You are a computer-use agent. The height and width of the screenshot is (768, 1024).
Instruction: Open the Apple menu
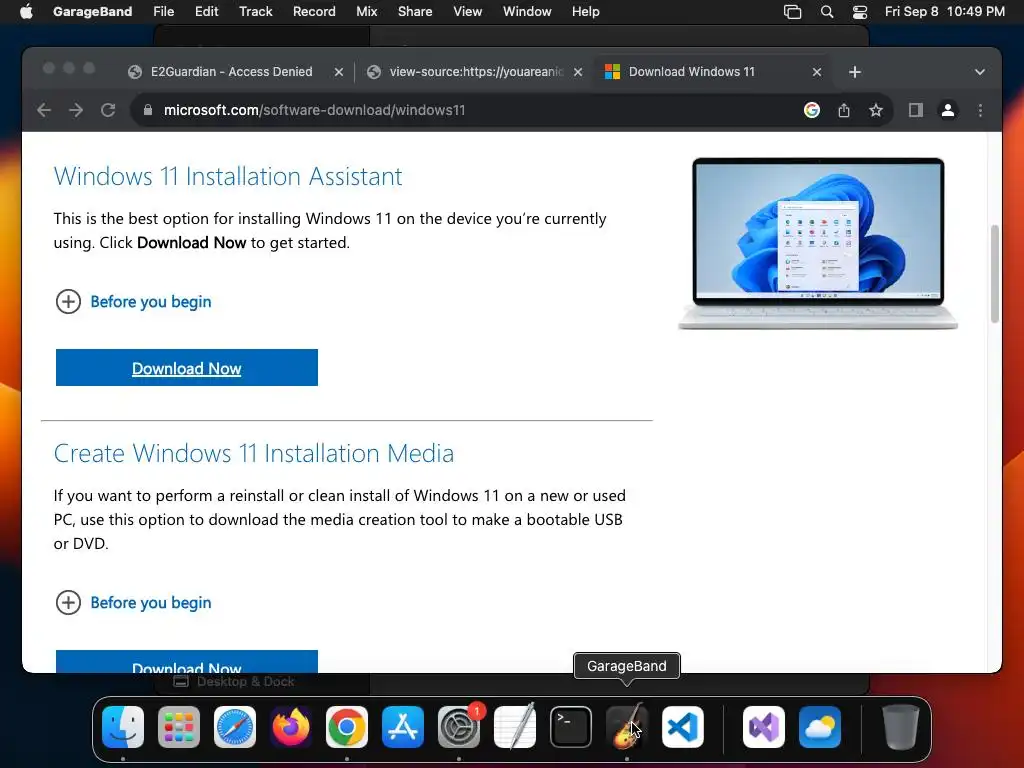coord(26,12)
